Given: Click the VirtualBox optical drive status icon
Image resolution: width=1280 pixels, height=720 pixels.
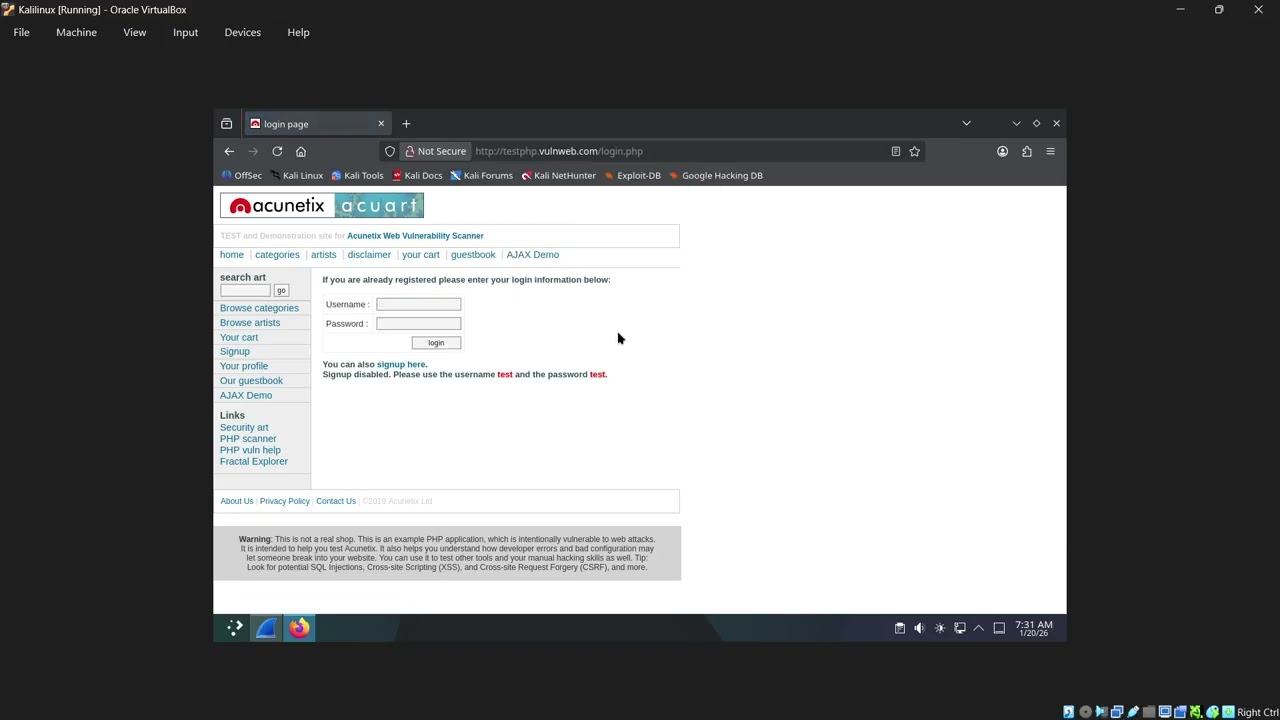Looking at the screenshot, I should [1085, 712].
